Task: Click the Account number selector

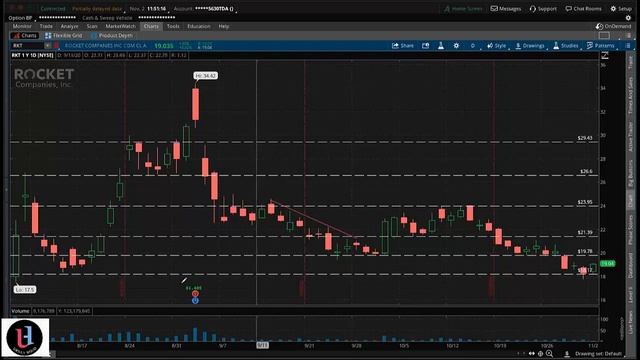Action: (205, 9)
